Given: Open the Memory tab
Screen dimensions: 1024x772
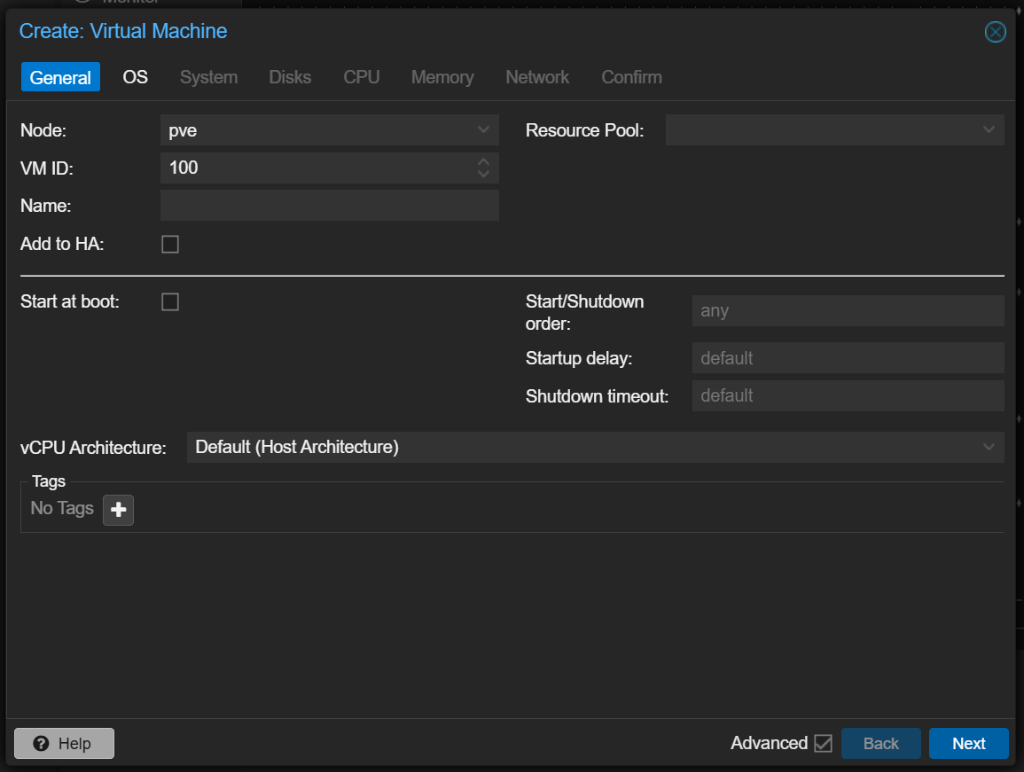Looking at the screenshot, I should [x=442, y=77].
